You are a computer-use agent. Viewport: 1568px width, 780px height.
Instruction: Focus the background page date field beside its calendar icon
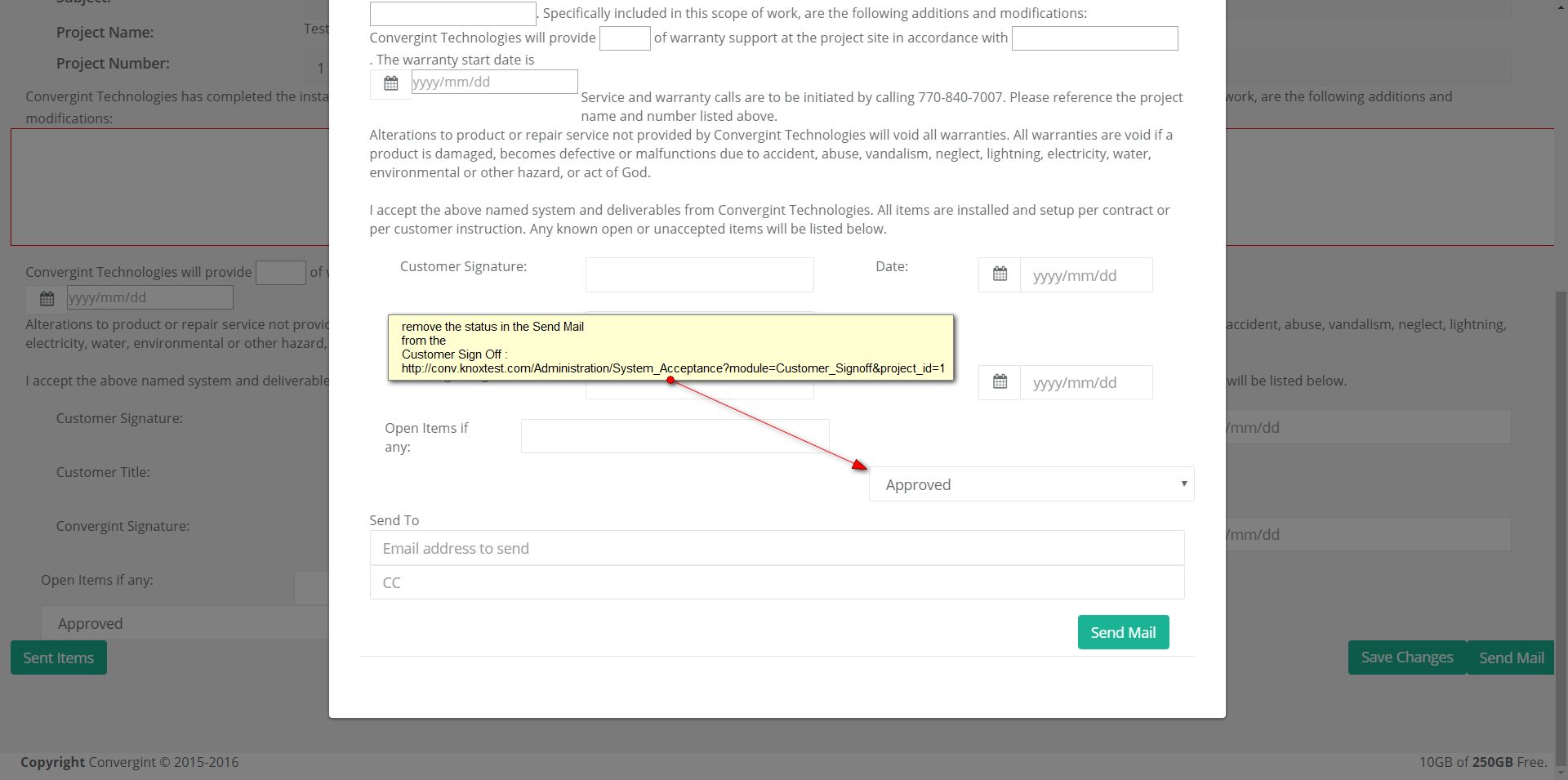[149, 297]
